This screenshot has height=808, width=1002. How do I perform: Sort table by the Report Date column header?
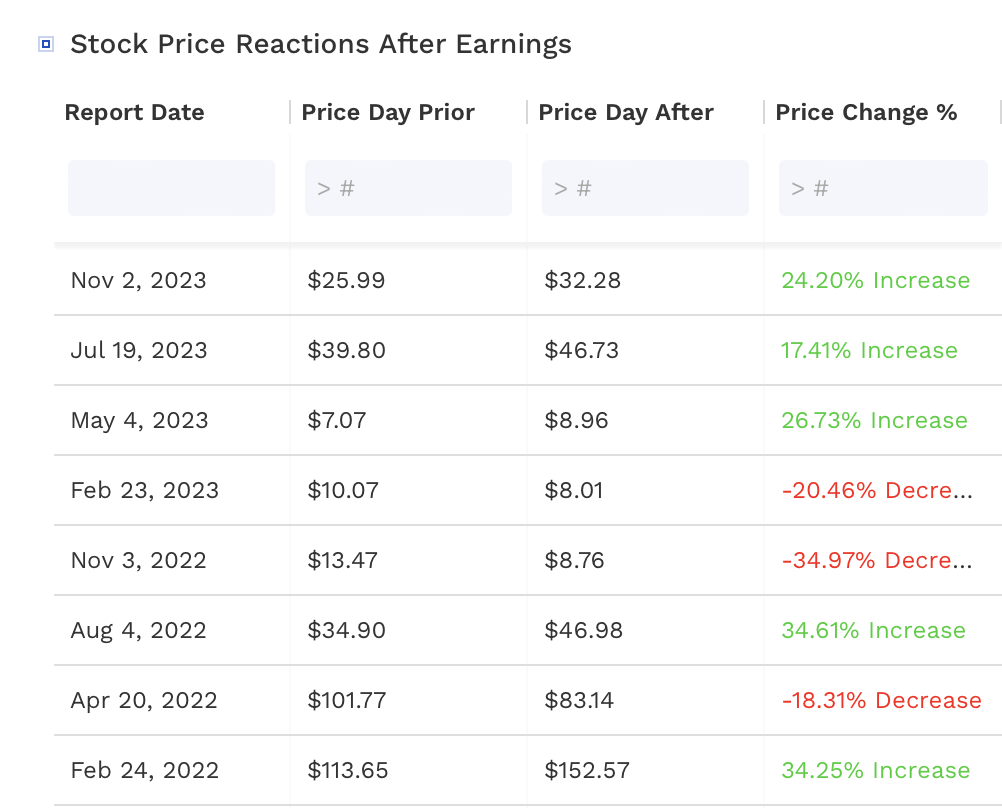point(134,112)
